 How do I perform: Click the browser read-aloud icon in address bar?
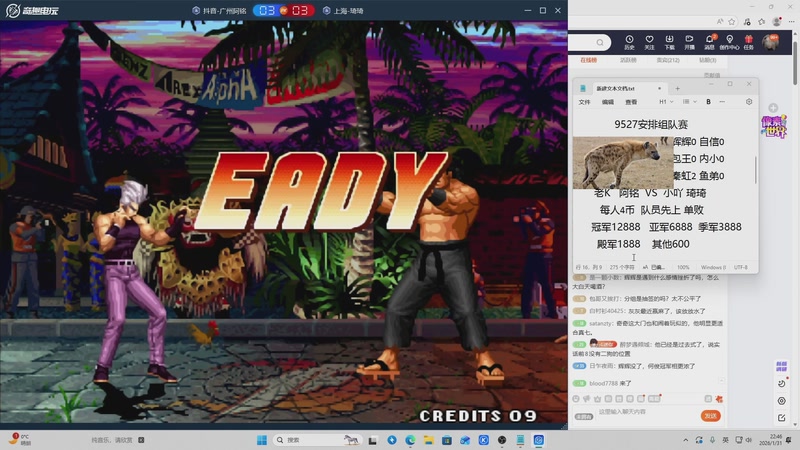[719, 21]
